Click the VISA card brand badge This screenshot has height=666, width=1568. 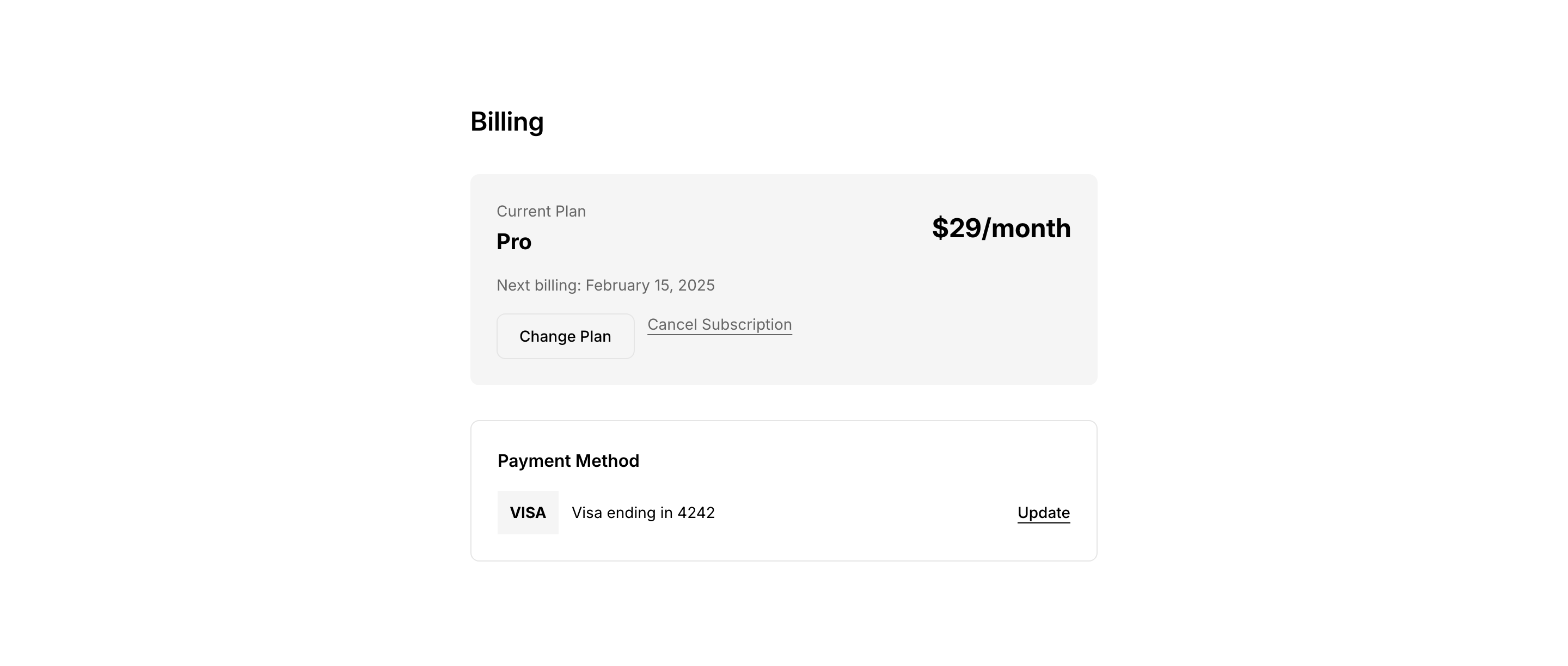pyautogui.click(x=528, y=513)
